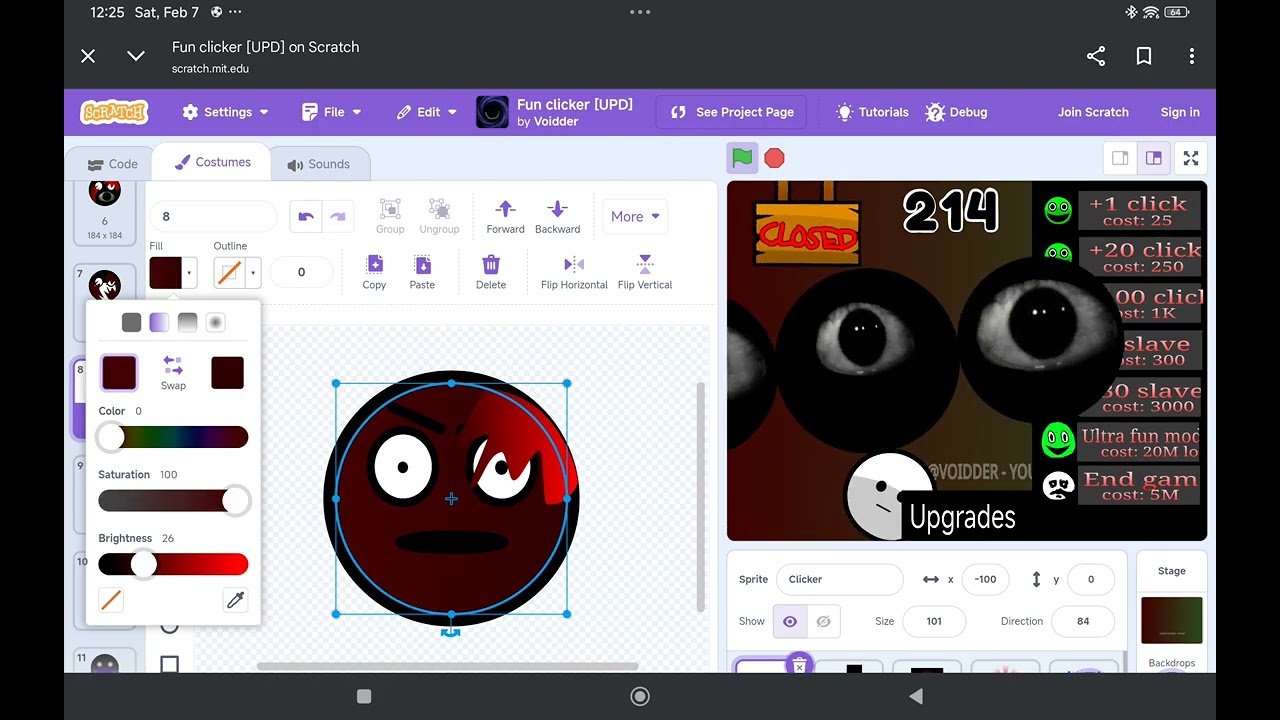Click Join Scratch link
1280x720 pixels.
(1093, 112)
